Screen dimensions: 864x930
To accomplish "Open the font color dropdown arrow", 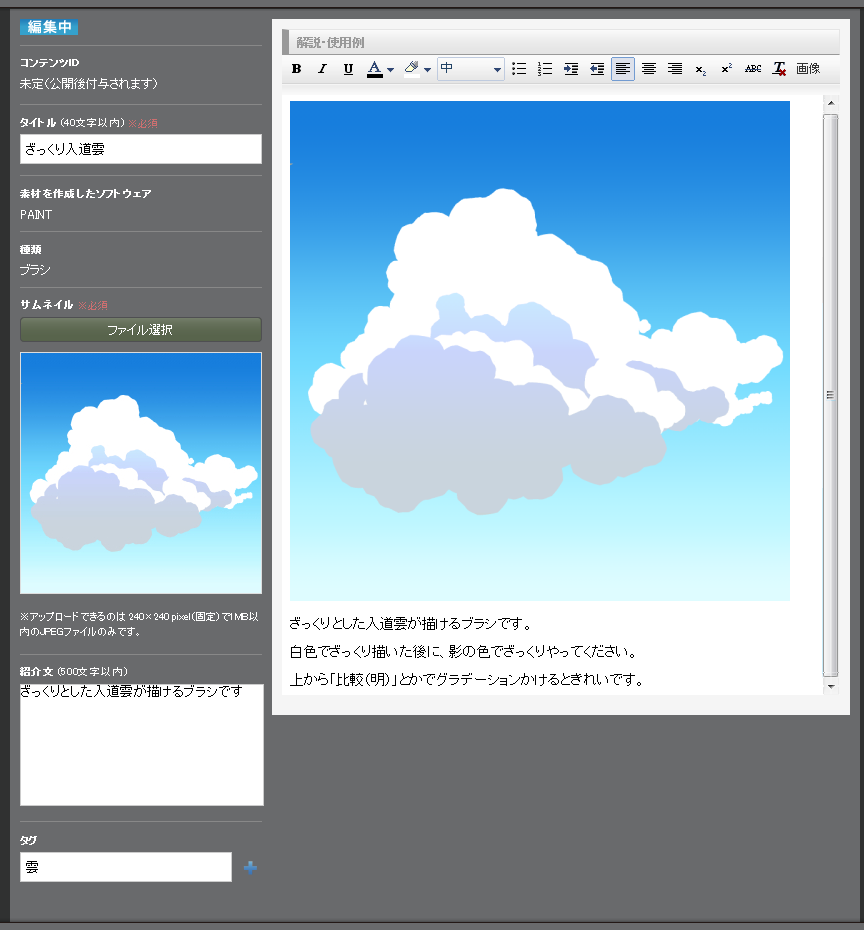I will coord(389,69).
